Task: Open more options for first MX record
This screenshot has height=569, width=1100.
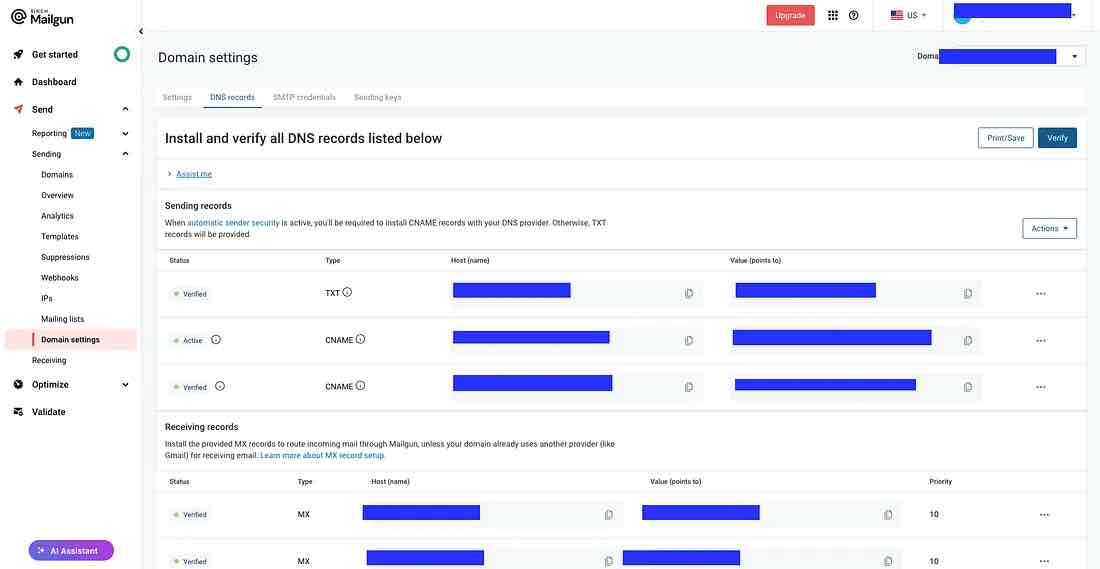Action: pos(1044,515)
